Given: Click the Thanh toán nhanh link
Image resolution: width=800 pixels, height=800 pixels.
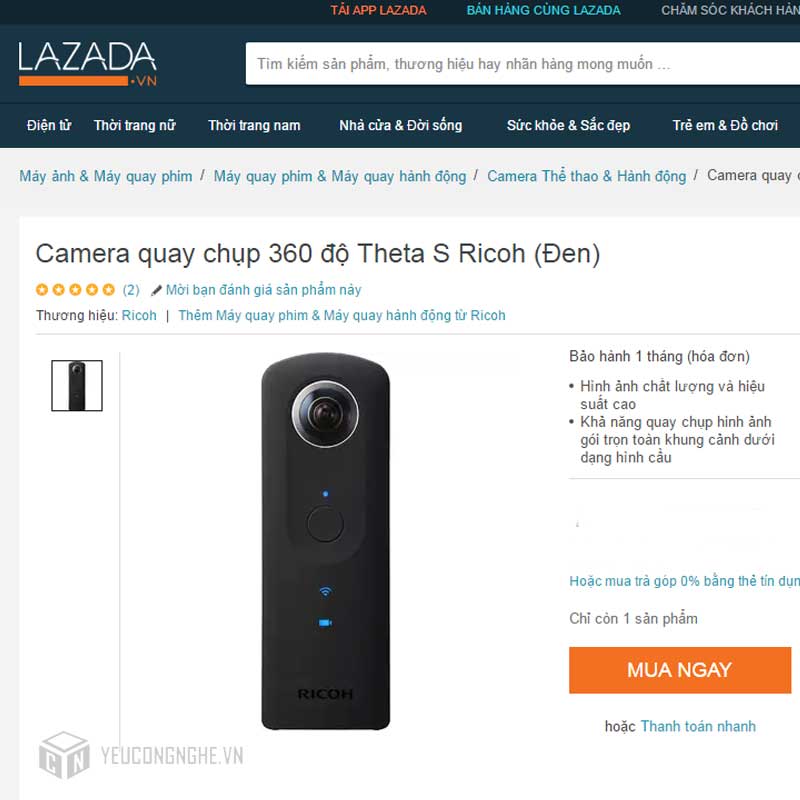Looking at the screenshot, I should (x=698, y=726).
